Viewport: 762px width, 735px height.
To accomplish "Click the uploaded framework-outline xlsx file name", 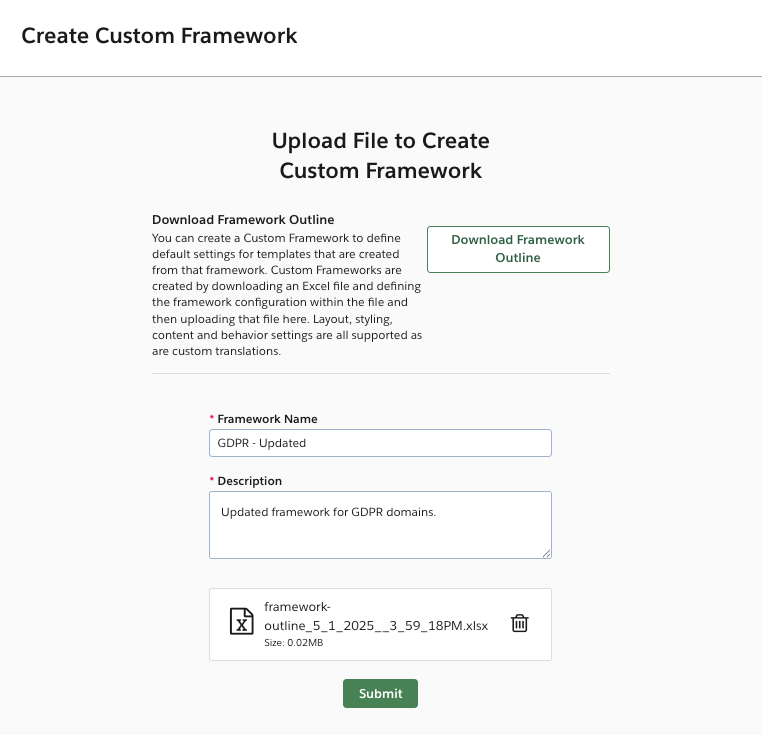I will [x=375, y=616].
